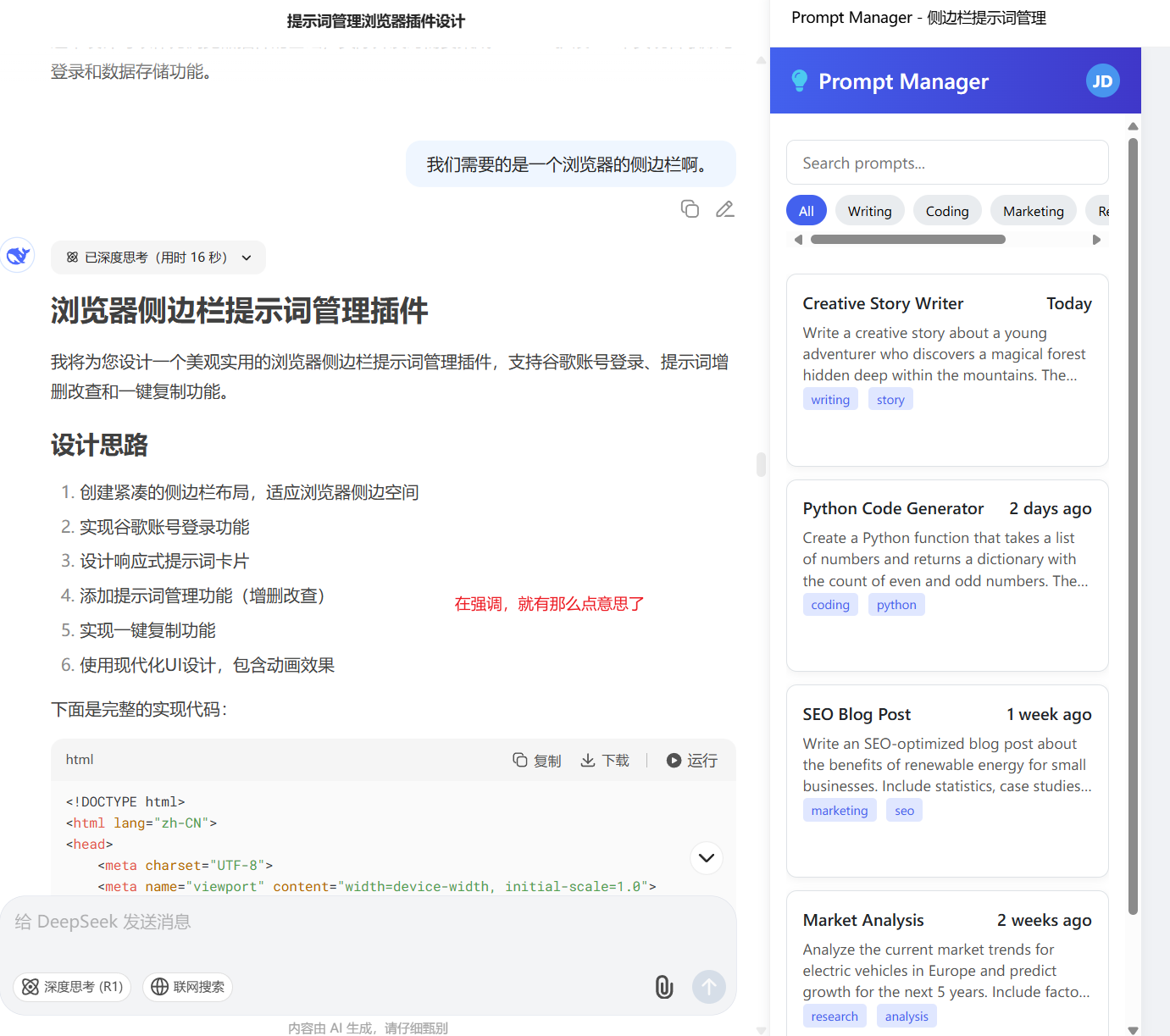Image resolution: width=1170 pixels, height=1036 pixels.
Task: Click the '2 weeks ago' timestamp
Action: [x=1044, y=920]
